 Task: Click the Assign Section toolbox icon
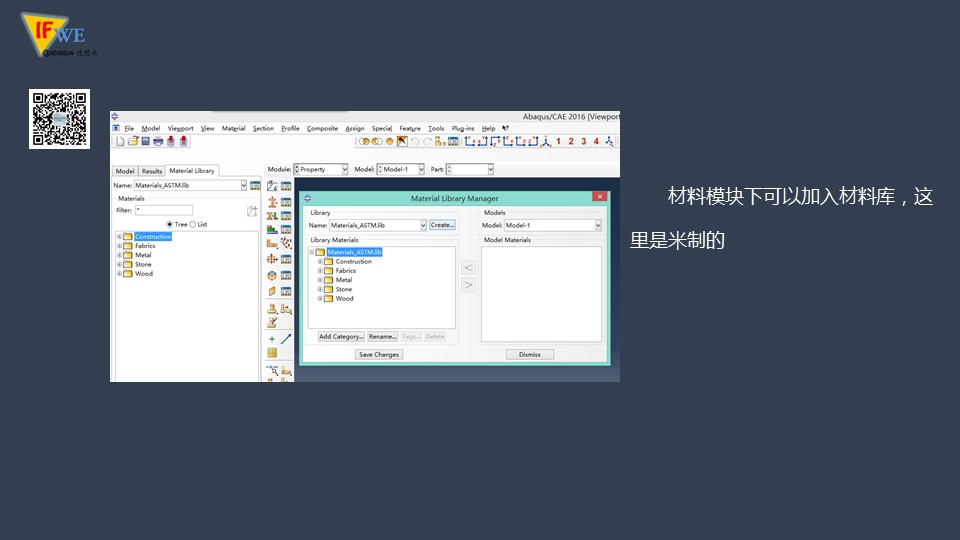pyautogui.click(x=272, y=216)
